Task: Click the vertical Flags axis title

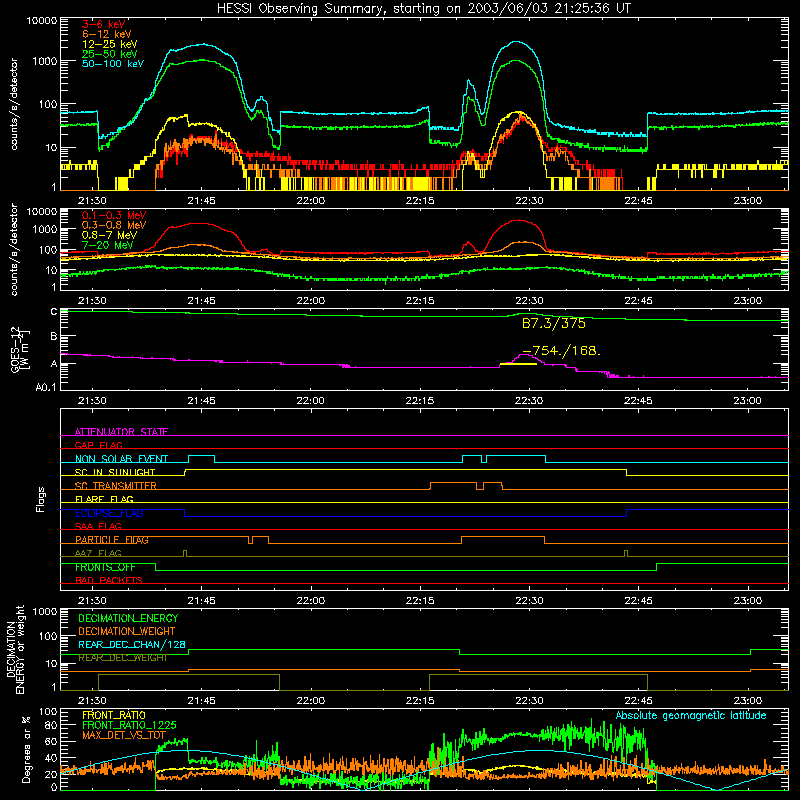Action: [x=41, y=499]
